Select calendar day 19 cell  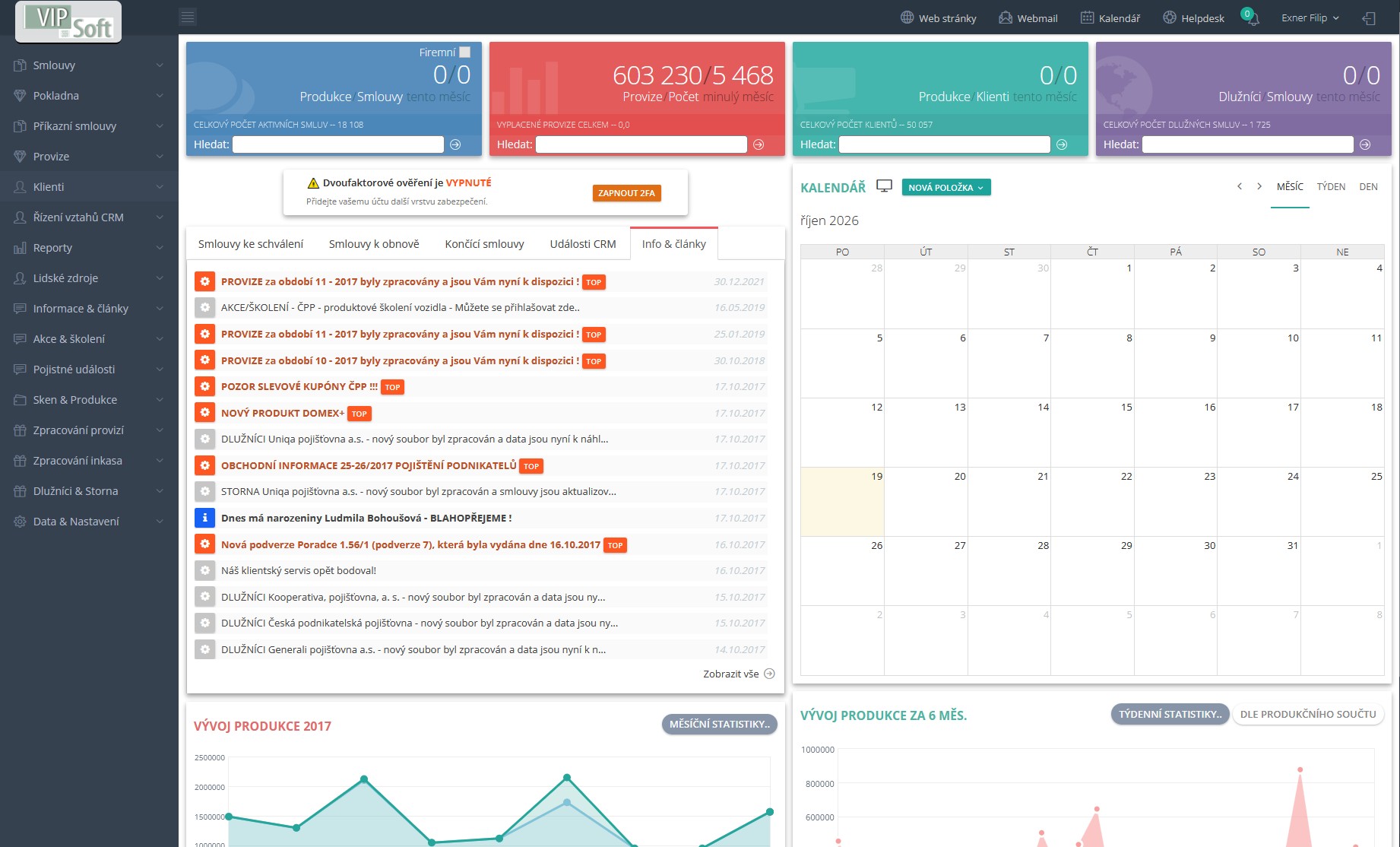coord(842,502)
